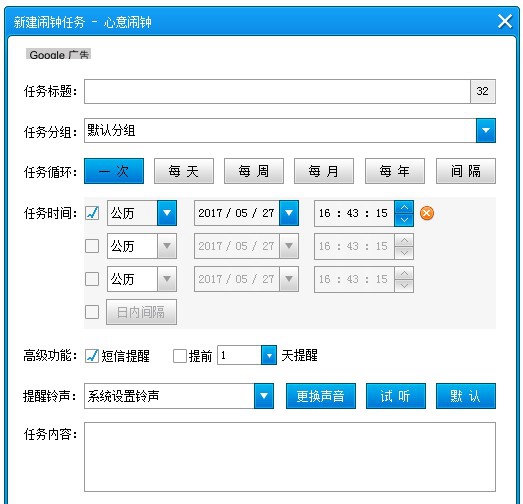Open the first date picker dropdown
Screen dimensions: 523x504
tap(289, 213)
